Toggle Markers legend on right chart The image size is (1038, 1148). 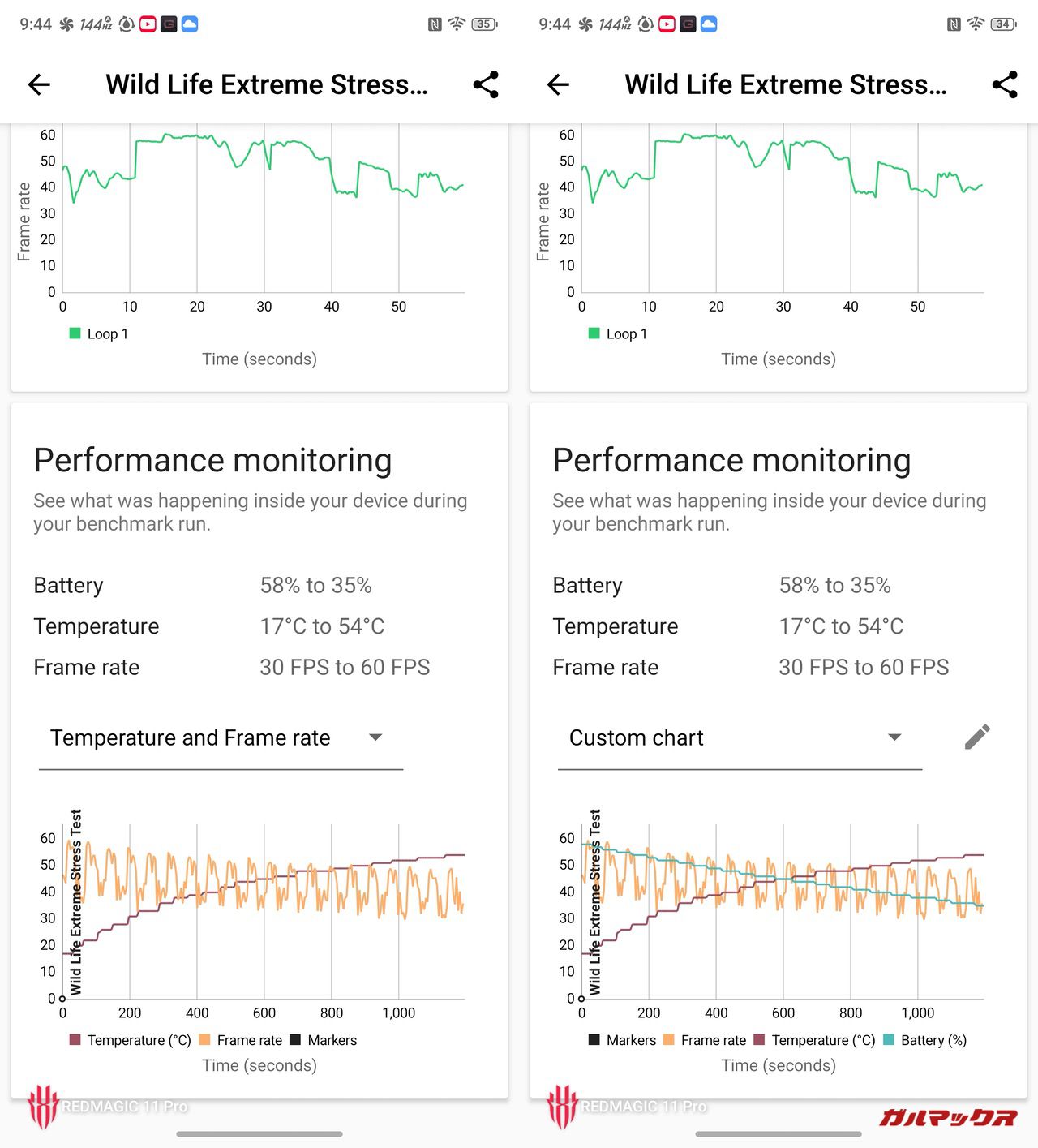623,1040
